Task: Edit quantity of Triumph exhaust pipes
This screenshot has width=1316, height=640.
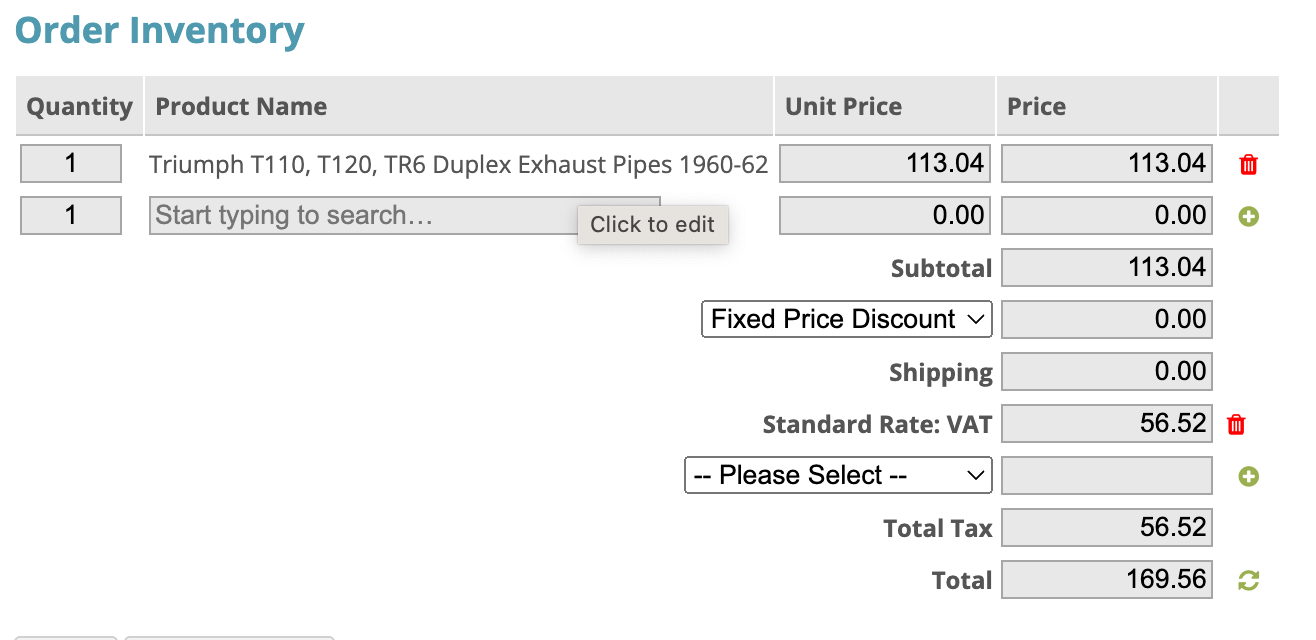Action: point(71,164)
